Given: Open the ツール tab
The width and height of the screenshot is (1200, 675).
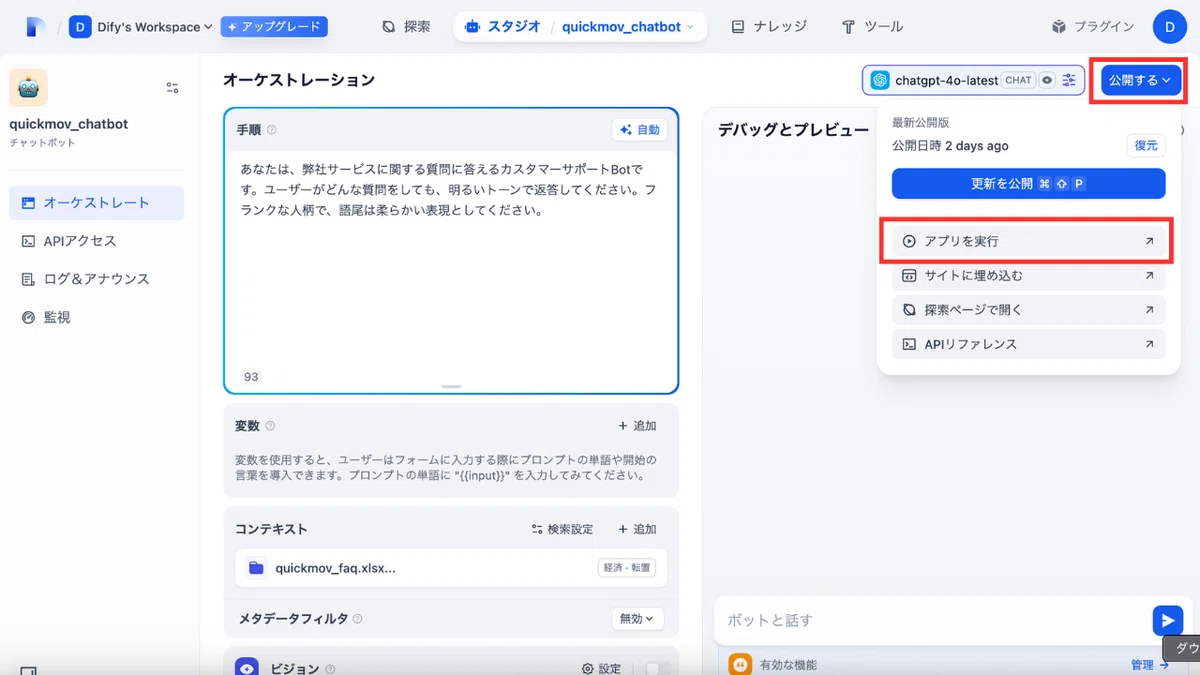Looking at the screenshot, I should click(x=872, y=27).
